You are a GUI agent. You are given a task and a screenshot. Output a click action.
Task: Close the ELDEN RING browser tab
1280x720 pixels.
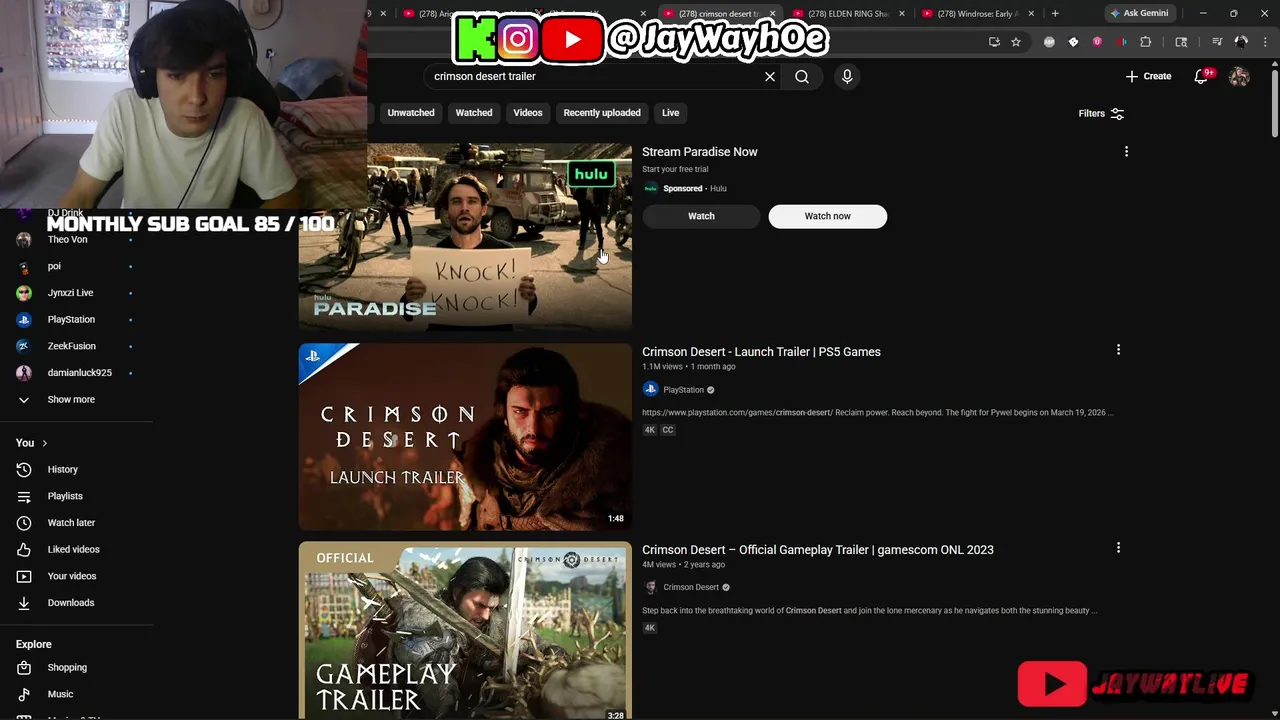(x=902, y=14)
